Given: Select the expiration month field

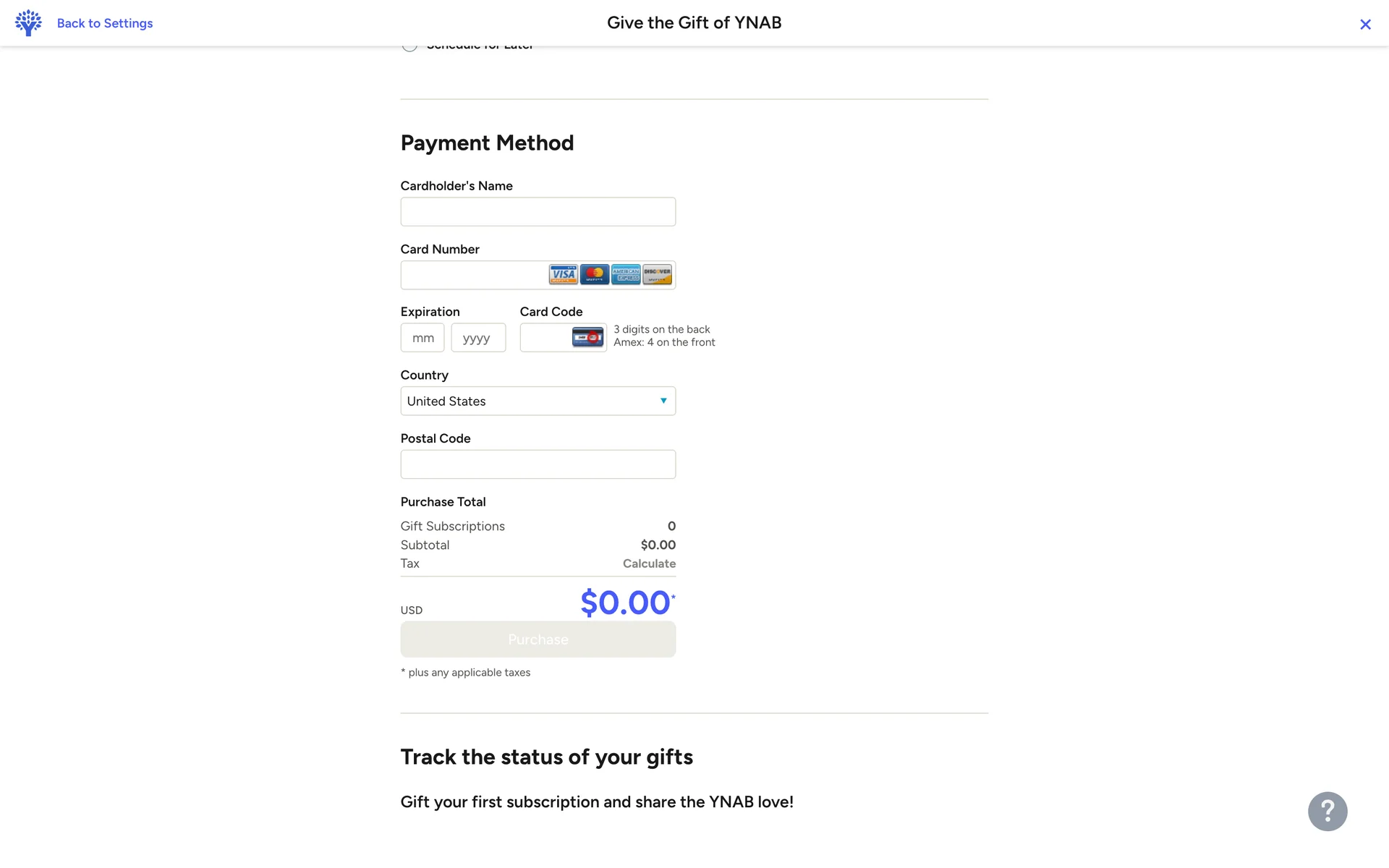Looking at the screenshot, I should coord(422,338).
